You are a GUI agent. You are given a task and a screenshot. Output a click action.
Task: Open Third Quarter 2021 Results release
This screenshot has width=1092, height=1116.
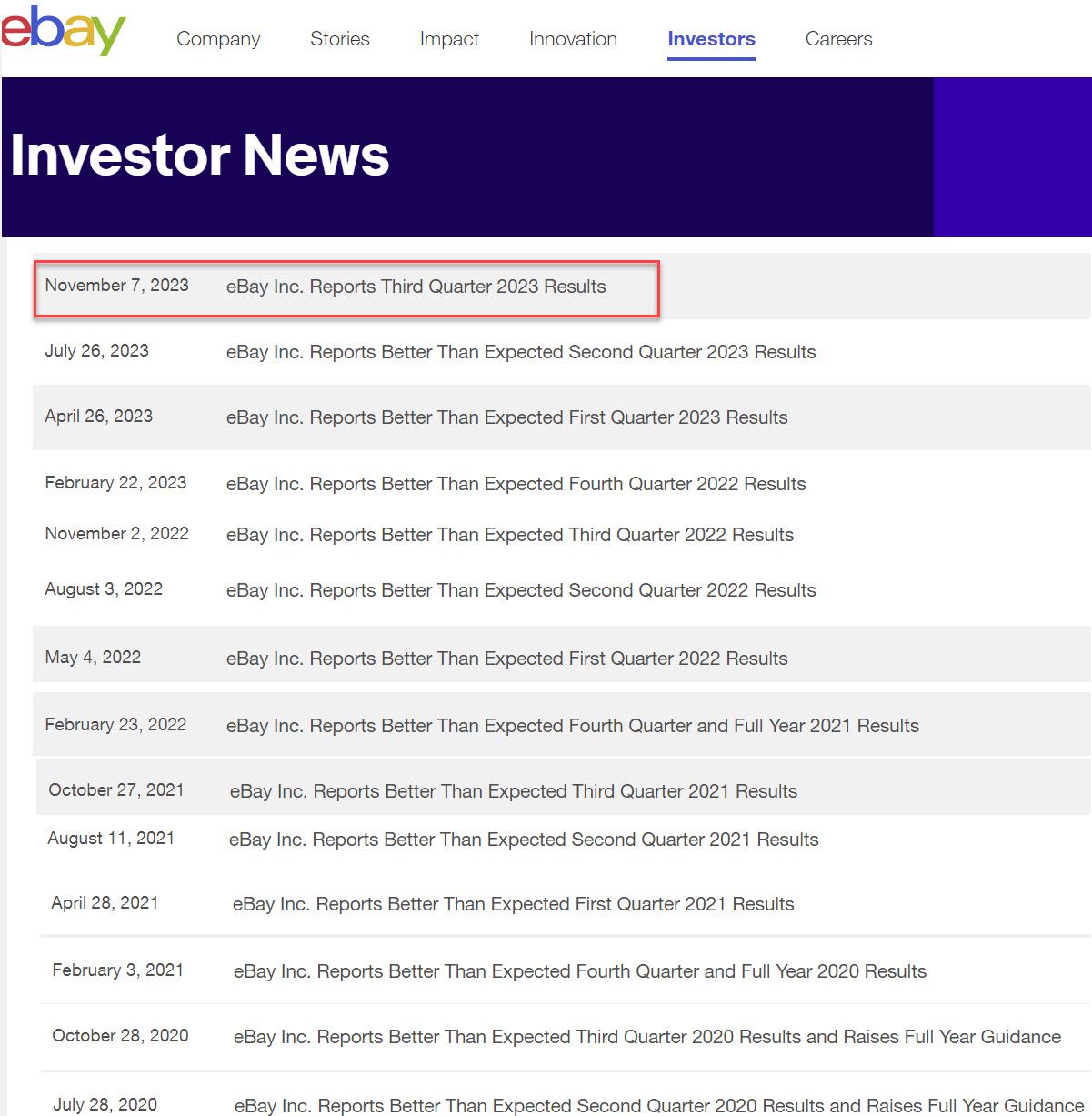[x=514, y=791]
